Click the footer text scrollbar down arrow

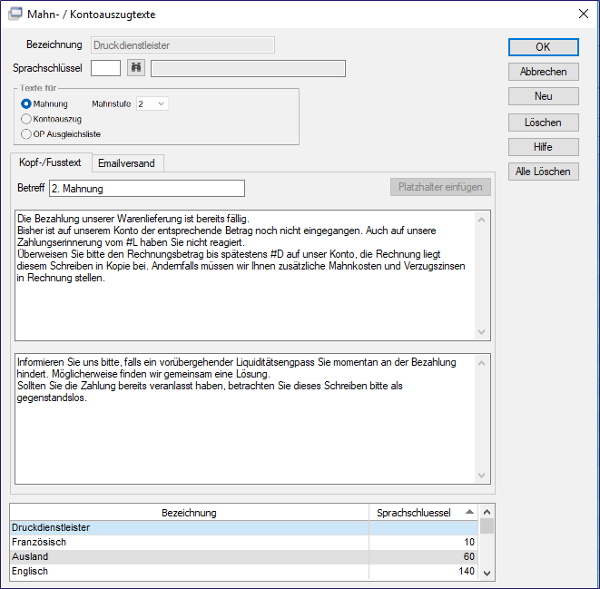(482, 476)
